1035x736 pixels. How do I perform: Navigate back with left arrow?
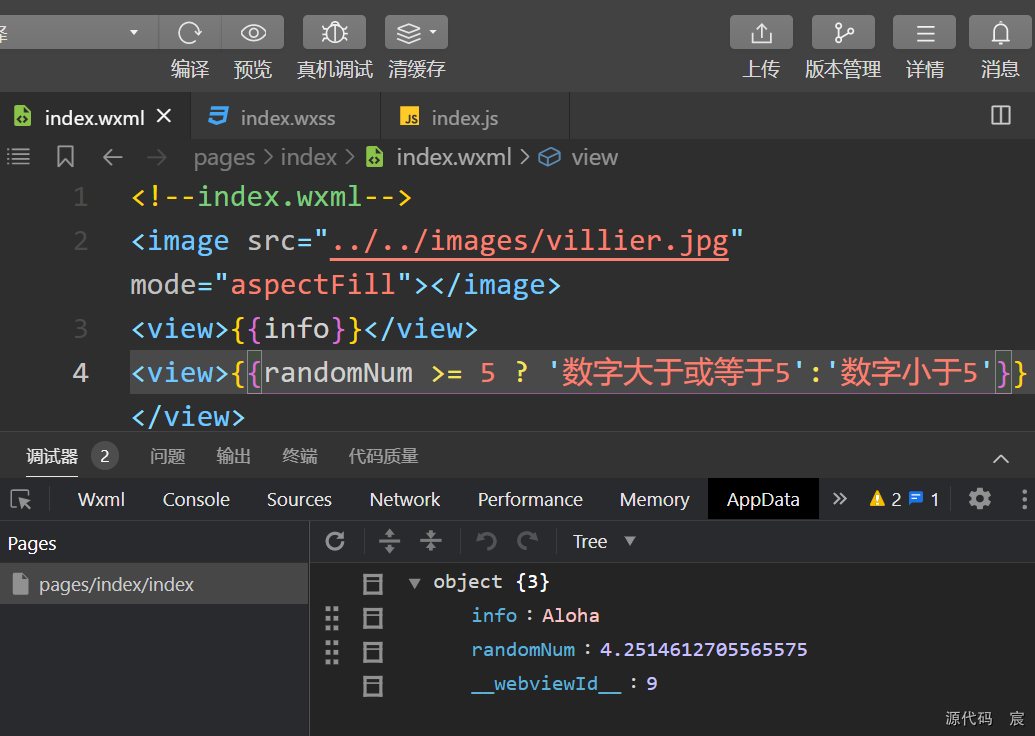point(113,157)
